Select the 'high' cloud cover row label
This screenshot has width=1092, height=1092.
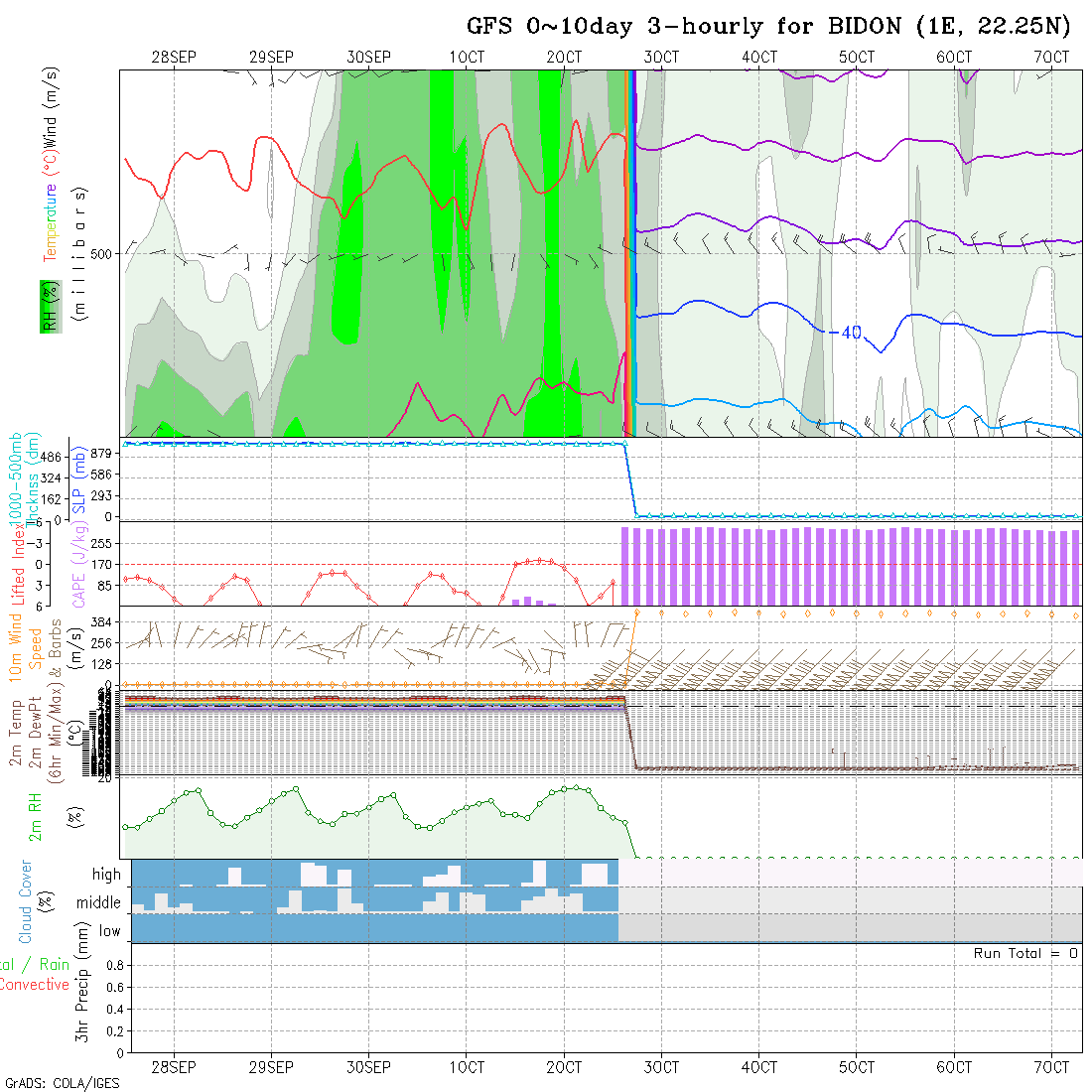pos(106,875)
